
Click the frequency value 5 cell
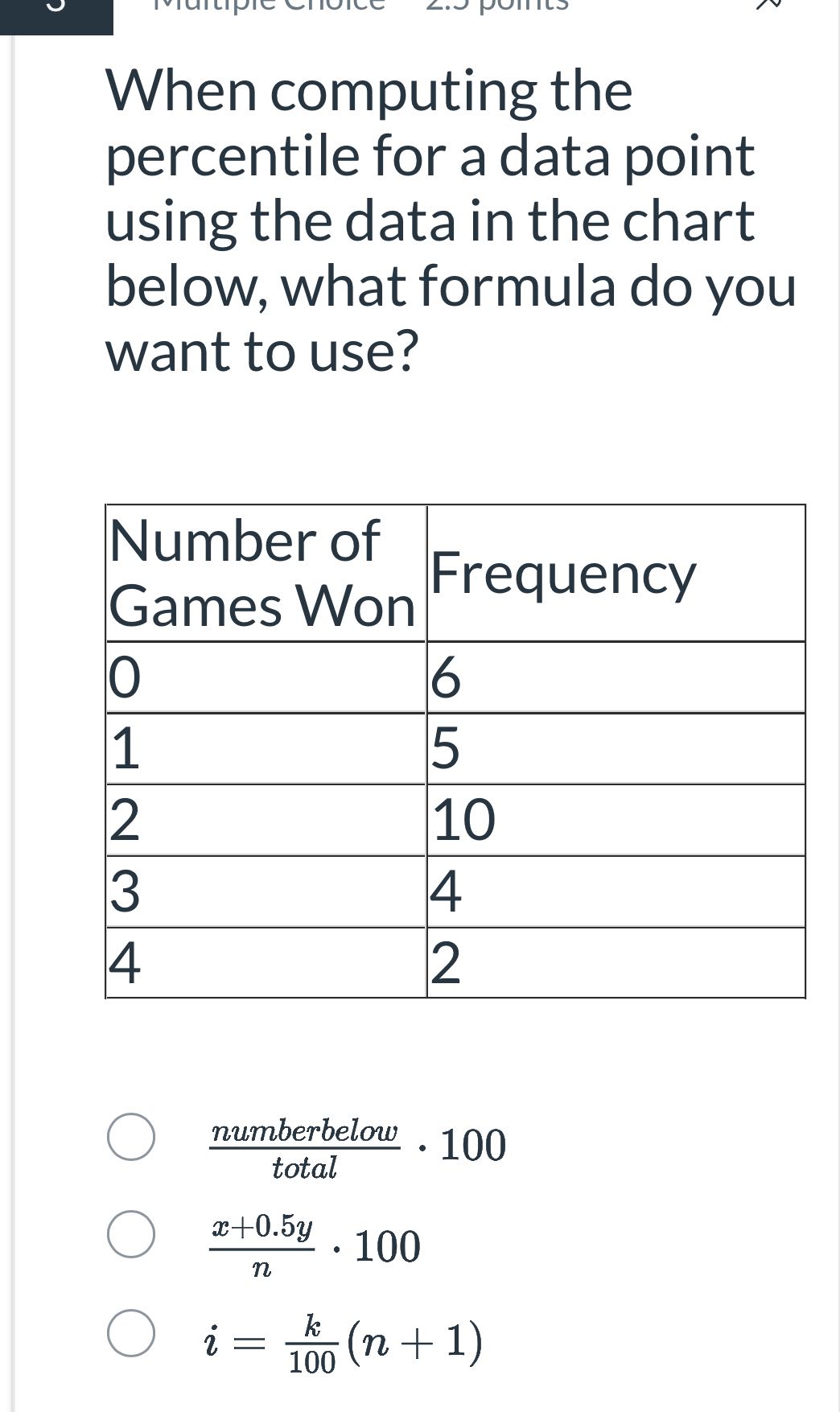(x=445, y=748)
